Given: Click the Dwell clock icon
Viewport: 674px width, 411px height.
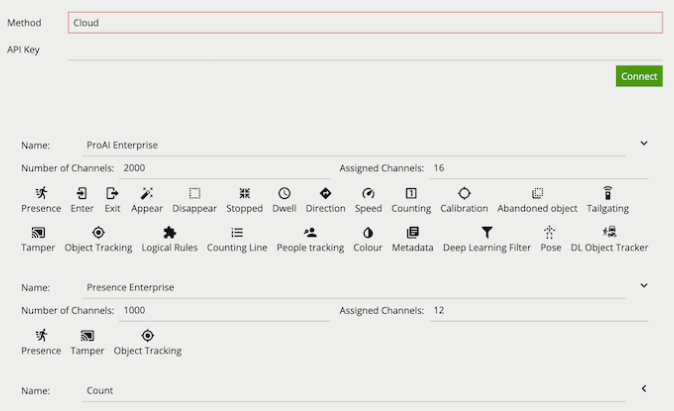Looking at the screenshot, I should point(284,193).
